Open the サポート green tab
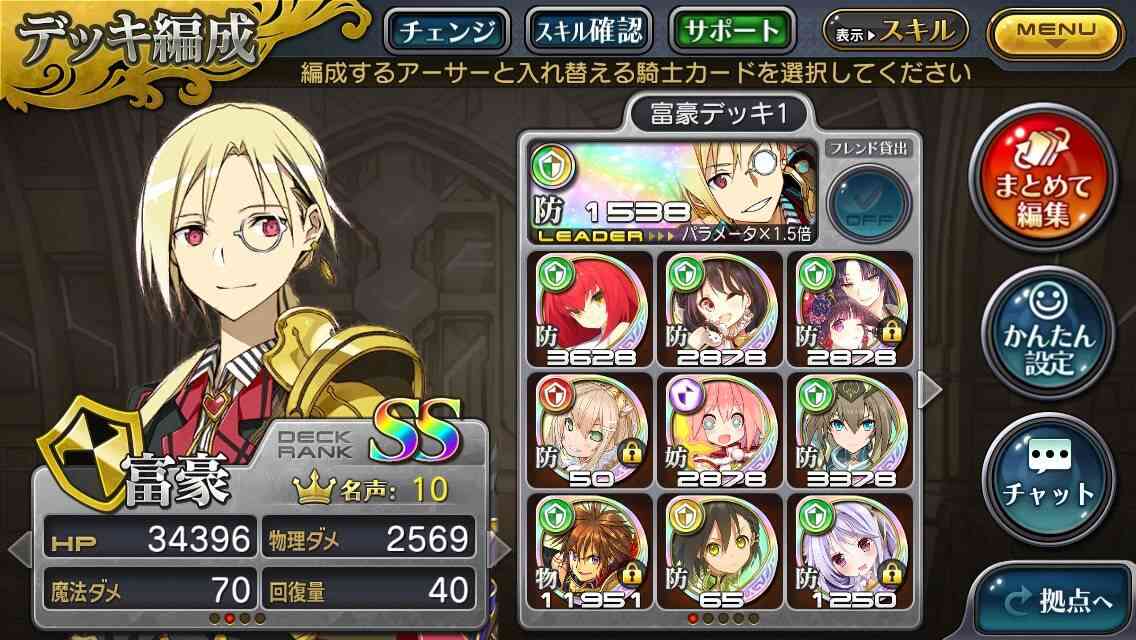 [x=732, y=31]
